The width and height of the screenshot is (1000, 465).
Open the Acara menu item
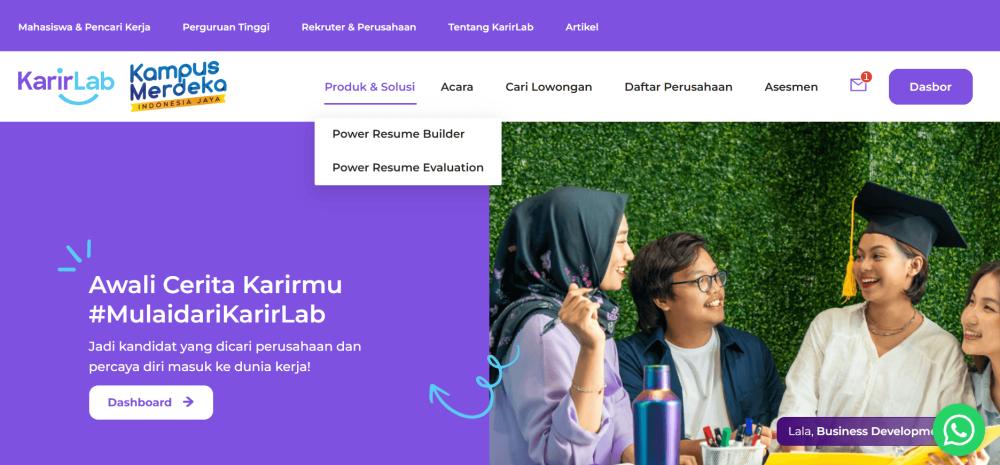(x=457, y=87)
